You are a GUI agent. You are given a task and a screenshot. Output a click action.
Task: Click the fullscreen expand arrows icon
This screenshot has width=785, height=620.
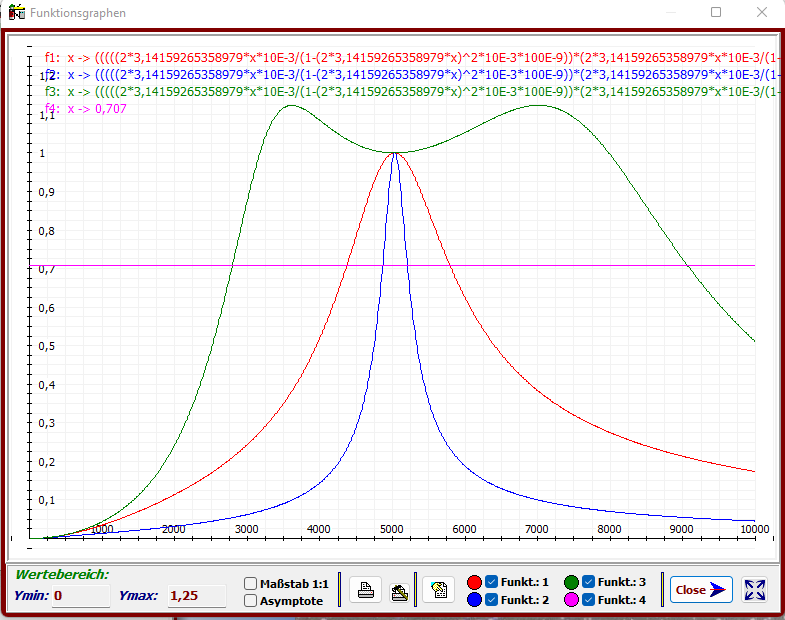pos(755,590)
